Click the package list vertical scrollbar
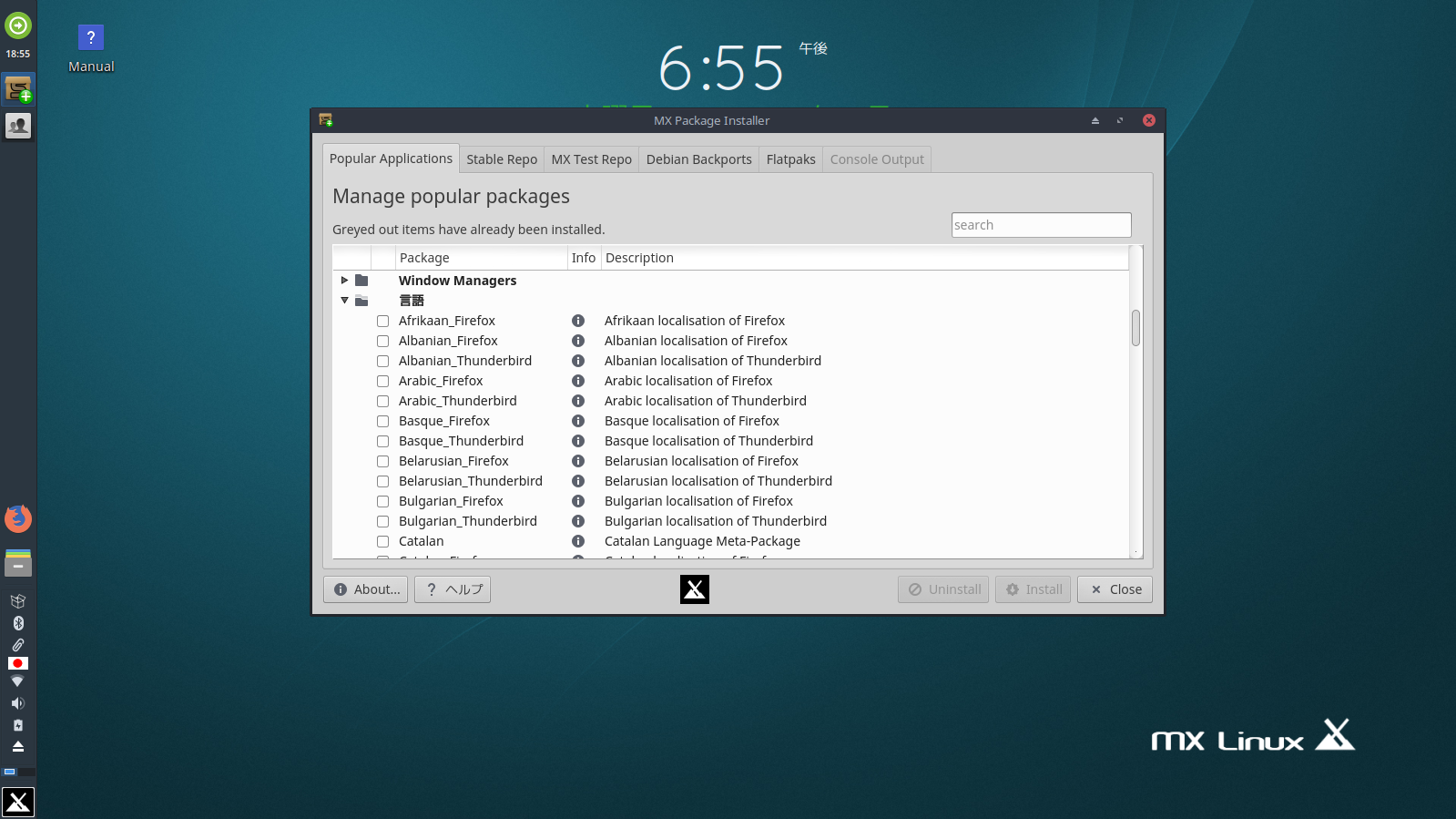 click(x=1135, y=328)
